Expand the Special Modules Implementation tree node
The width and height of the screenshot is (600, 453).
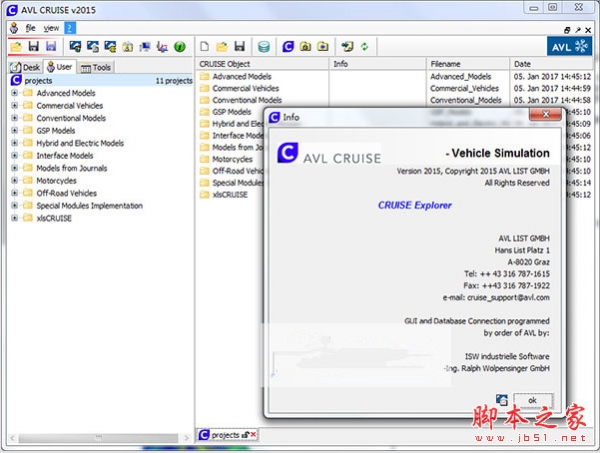(x=15, y=205)
